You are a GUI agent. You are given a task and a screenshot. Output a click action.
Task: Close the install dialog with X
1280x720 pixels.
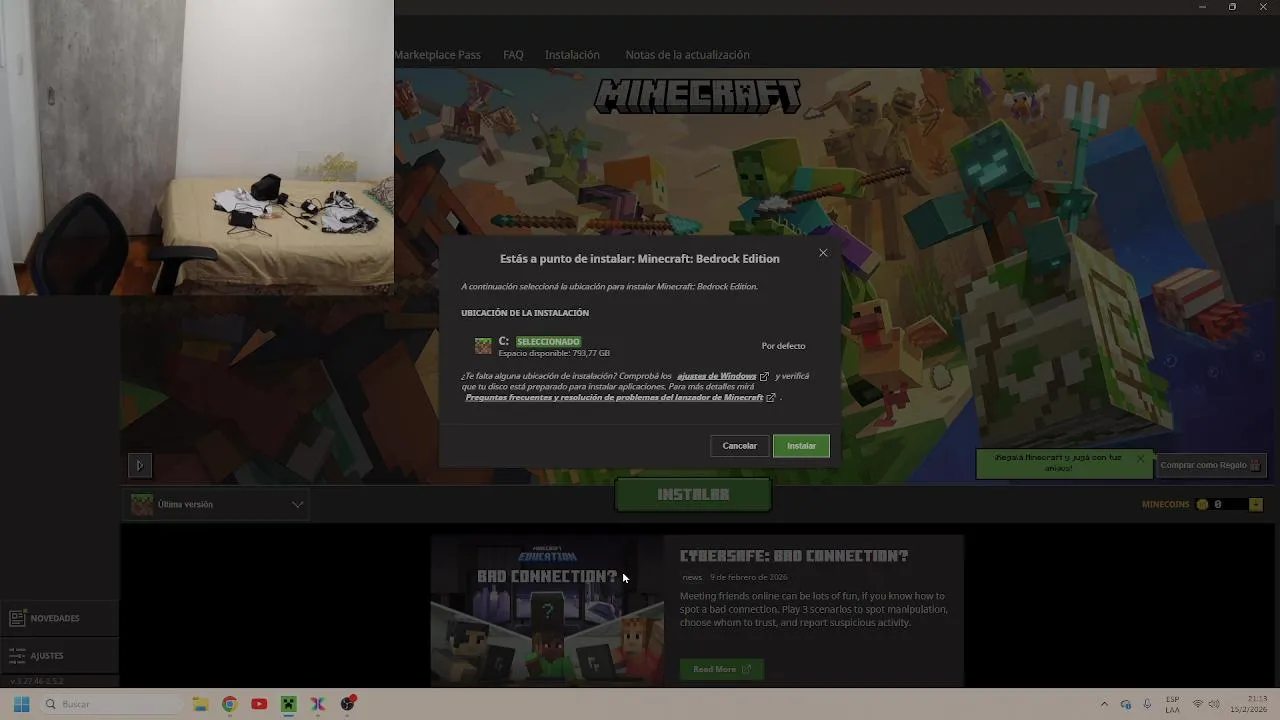[823, 253]
